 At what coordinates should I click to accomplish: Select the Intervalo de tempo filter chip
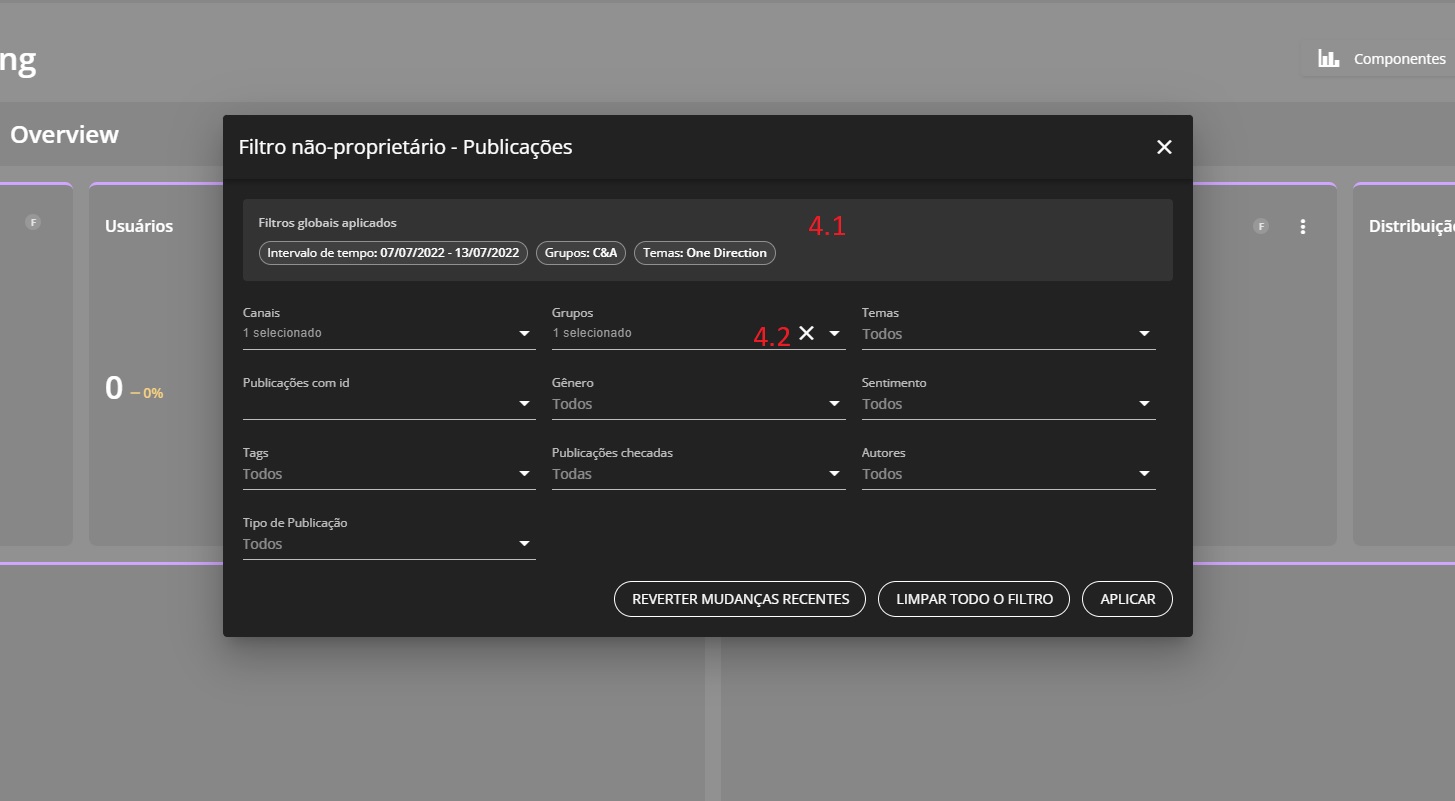click(393, 253)
